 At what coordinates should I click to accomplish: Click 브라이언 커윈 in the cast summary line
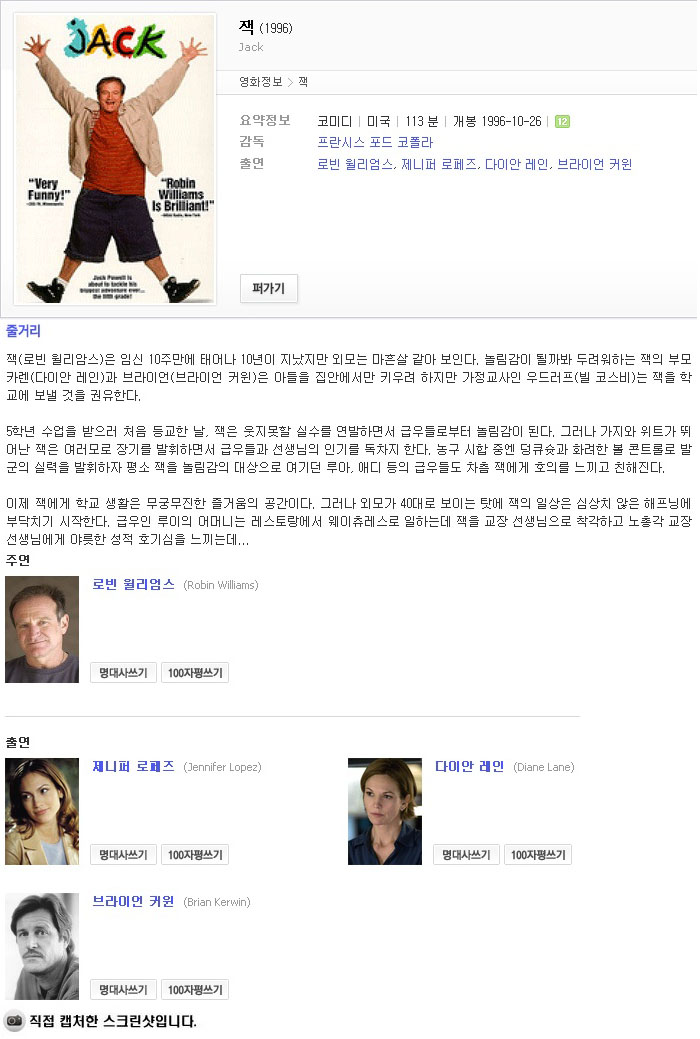tap(595, 164)
